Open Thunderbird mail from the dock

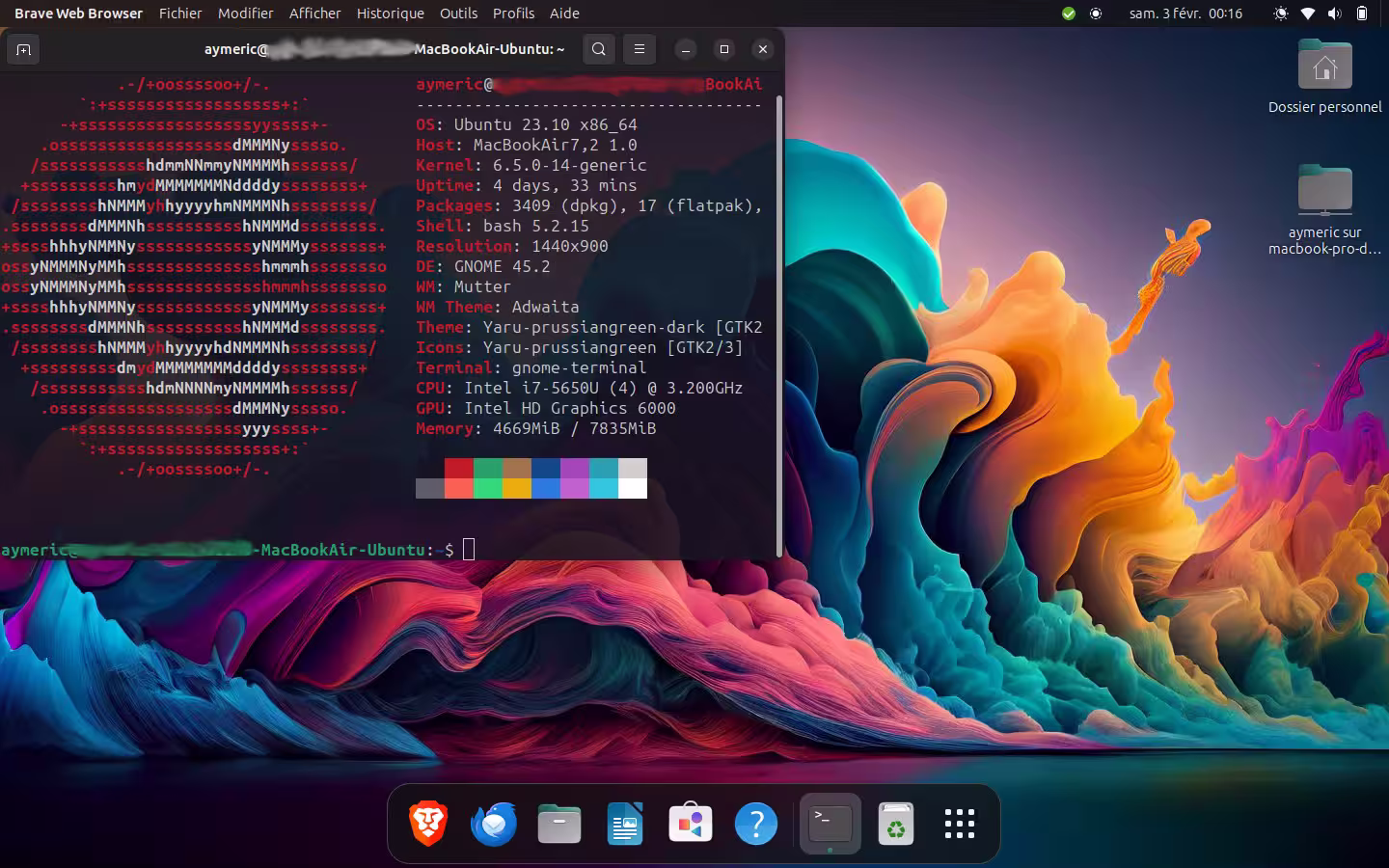click(494, 824)
